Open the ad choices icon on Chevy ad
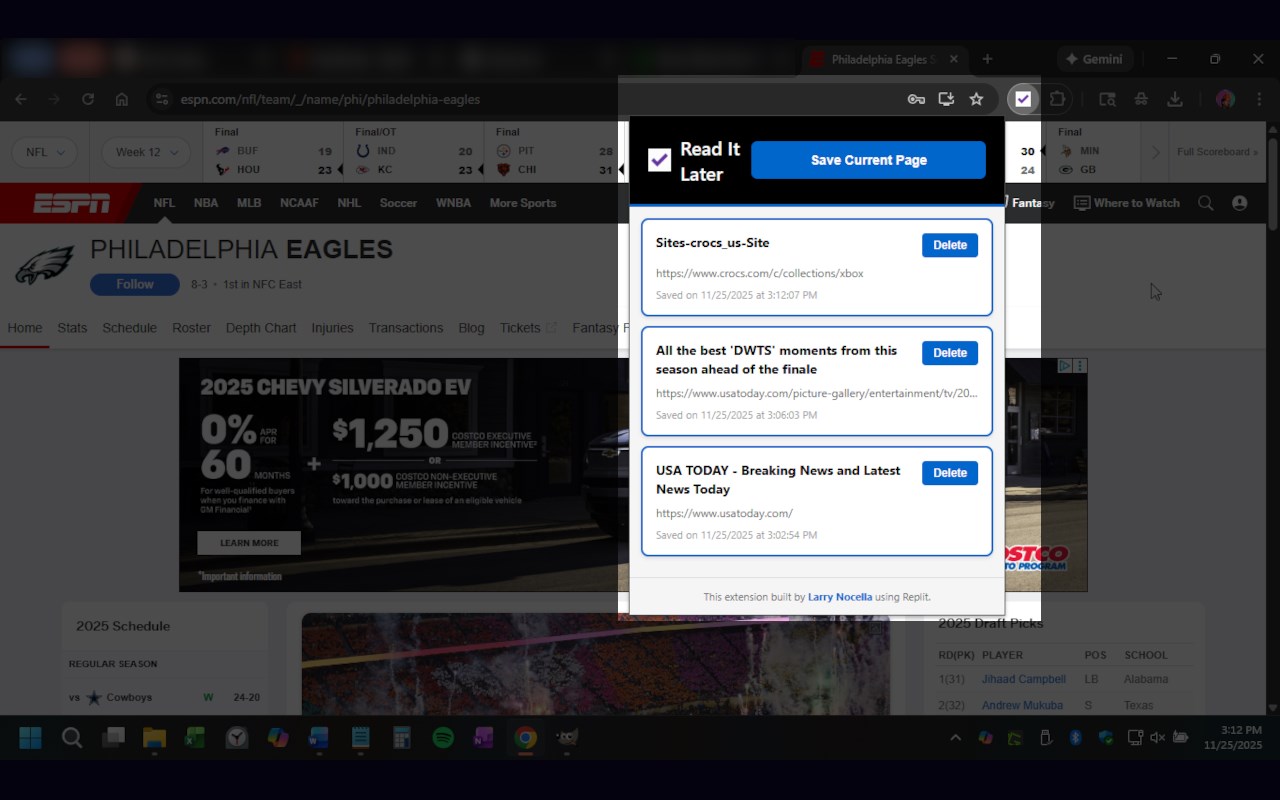The height and width of the screenshot is (800, 1280). coord(1066,366)
